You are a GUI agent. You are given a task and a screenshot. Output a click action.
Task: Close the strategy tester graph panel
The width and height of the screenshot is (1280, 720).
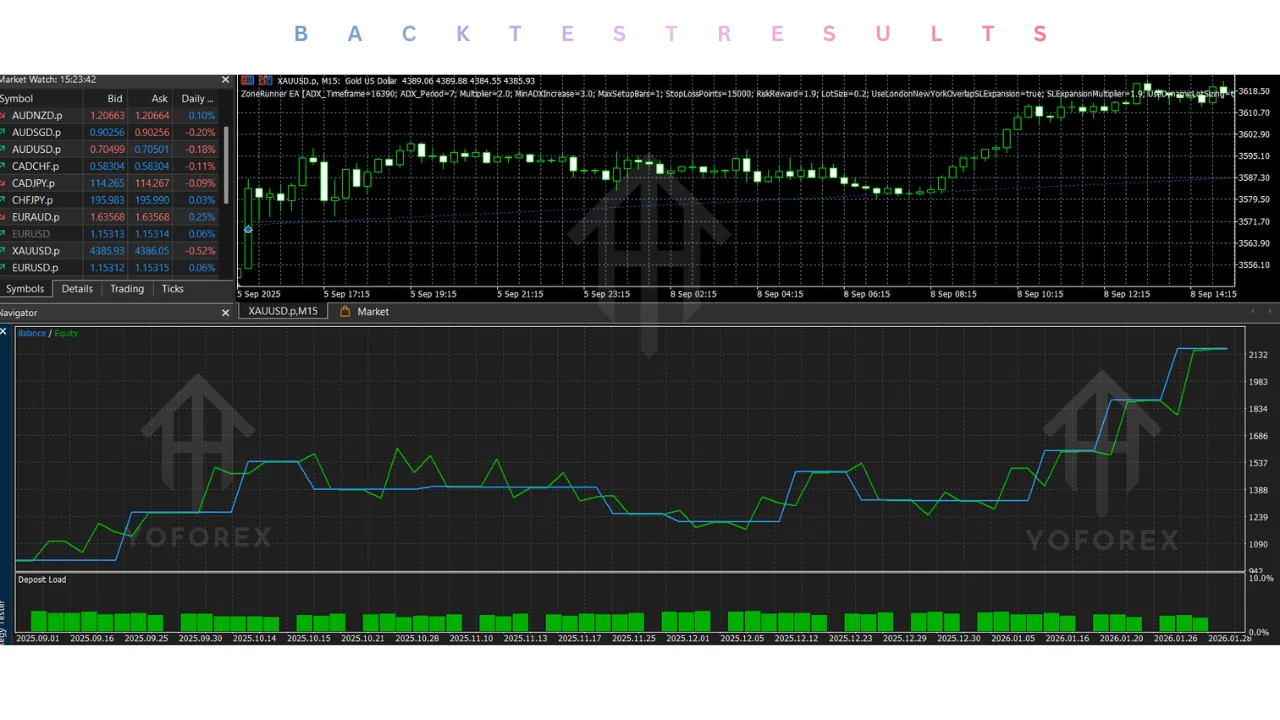pyautogui.click(x=3, y=331)
